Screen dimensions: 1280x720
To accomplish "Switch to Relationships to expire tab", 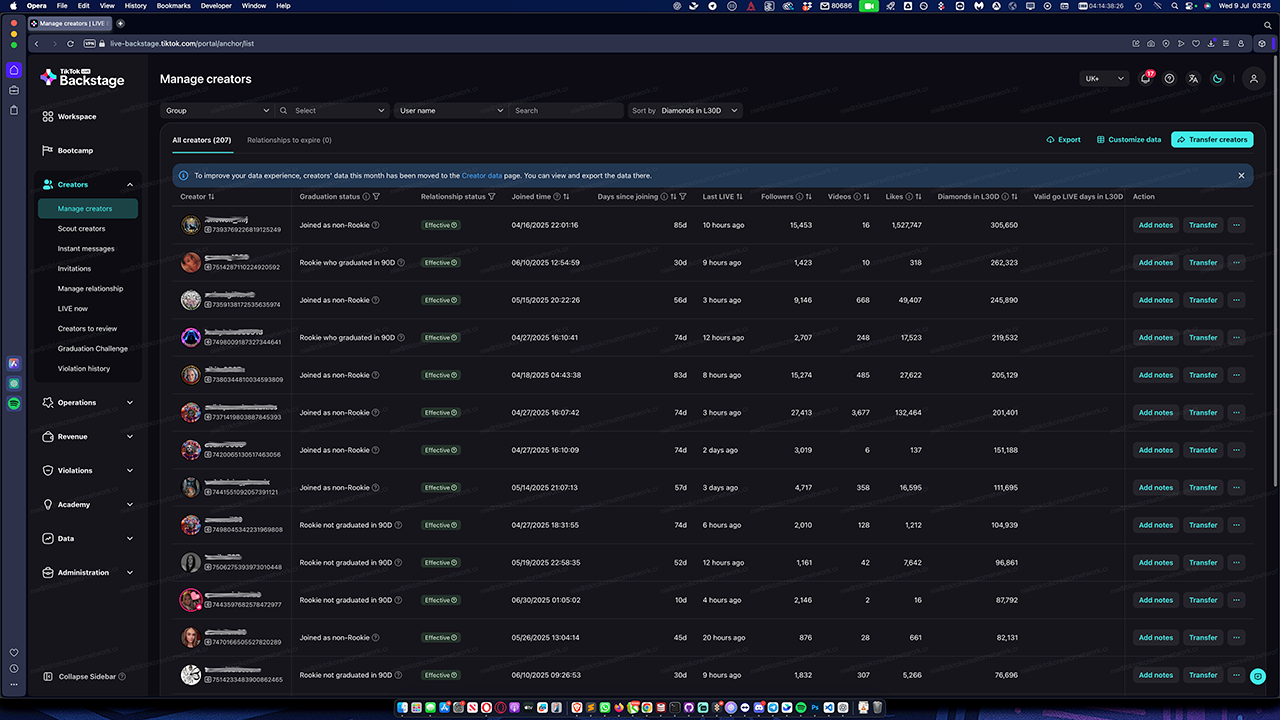I will tap(289, 140).
